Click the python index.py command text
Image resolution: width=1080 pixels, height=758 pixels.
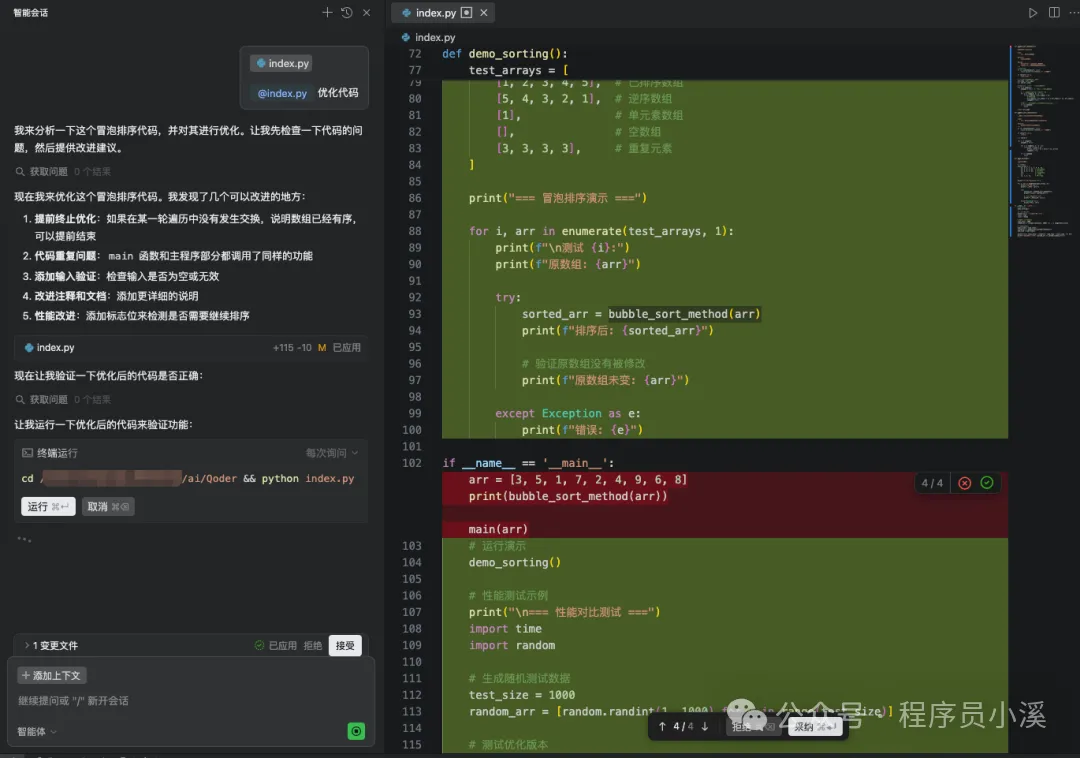click(x=308, y=478)
